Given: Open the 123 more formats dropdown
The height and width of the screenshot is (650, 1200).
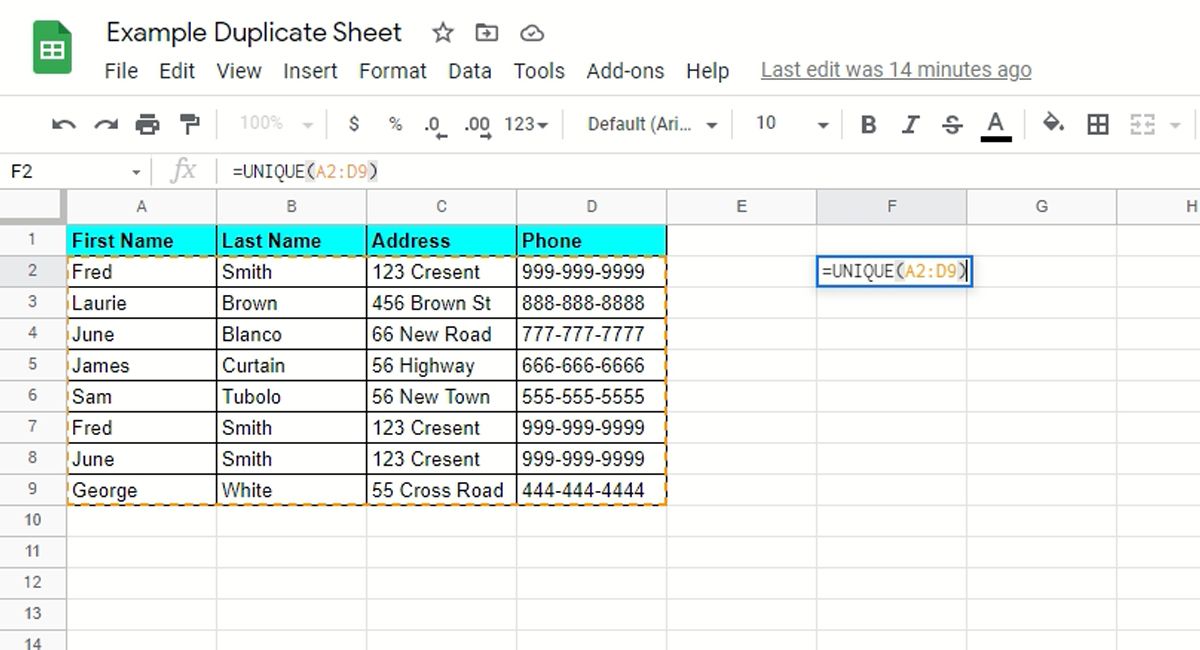Looking at the screenshot, I should [526, 124].
